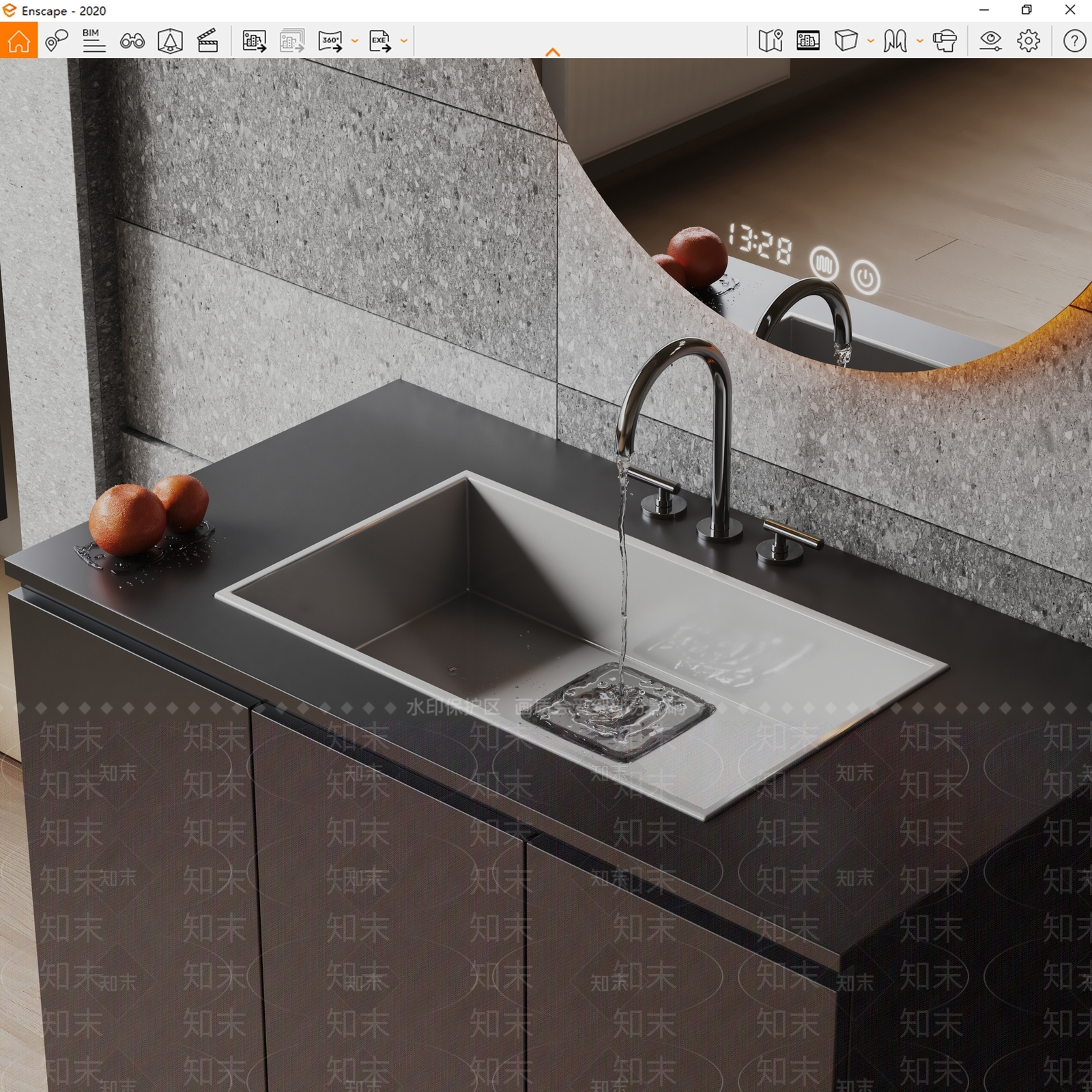Export screenshot render image icon
1092x1092 pixels.
[x=255, y=41]
